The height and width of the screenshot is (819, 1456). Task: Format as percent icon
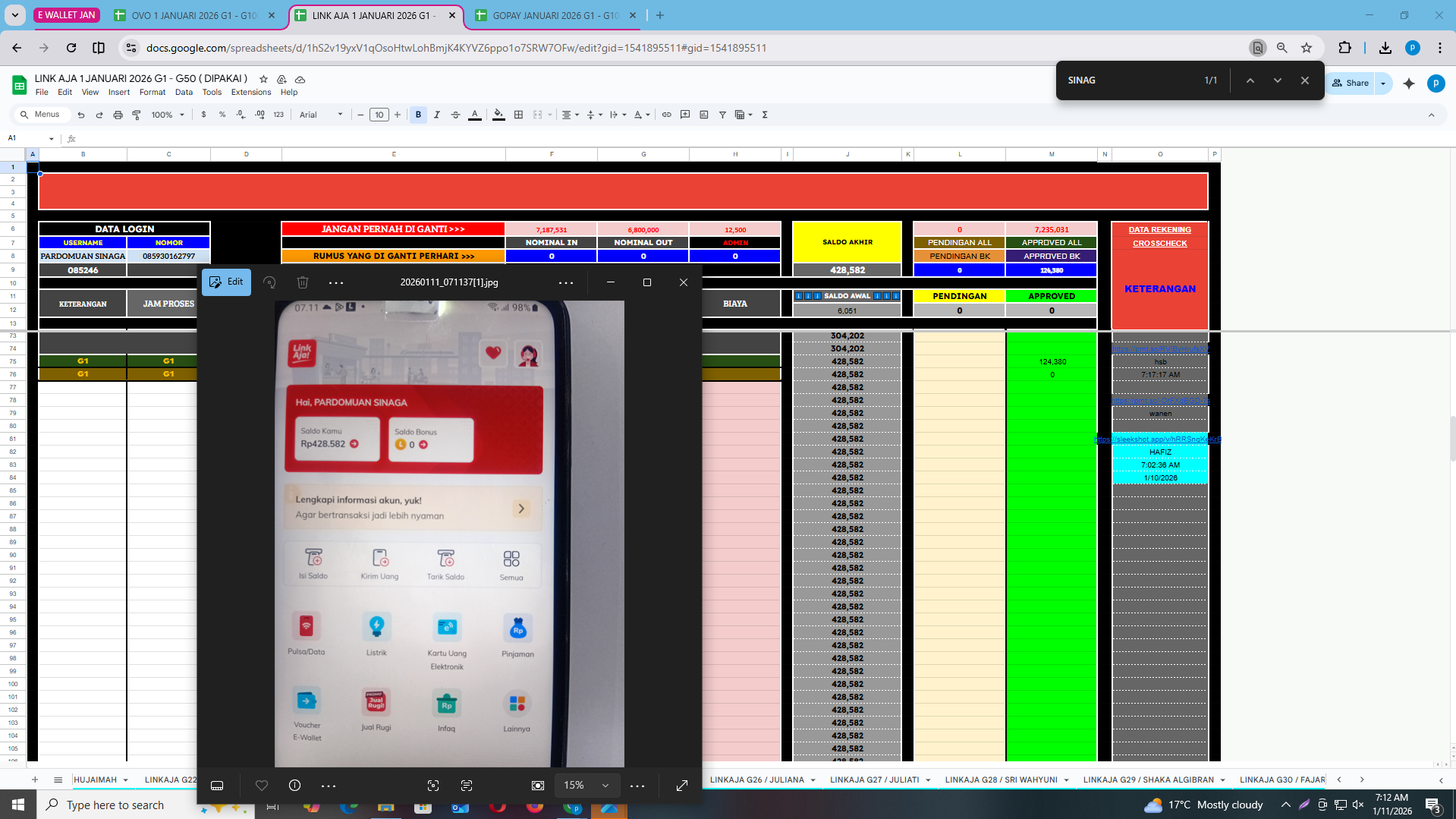click(222, 115)
